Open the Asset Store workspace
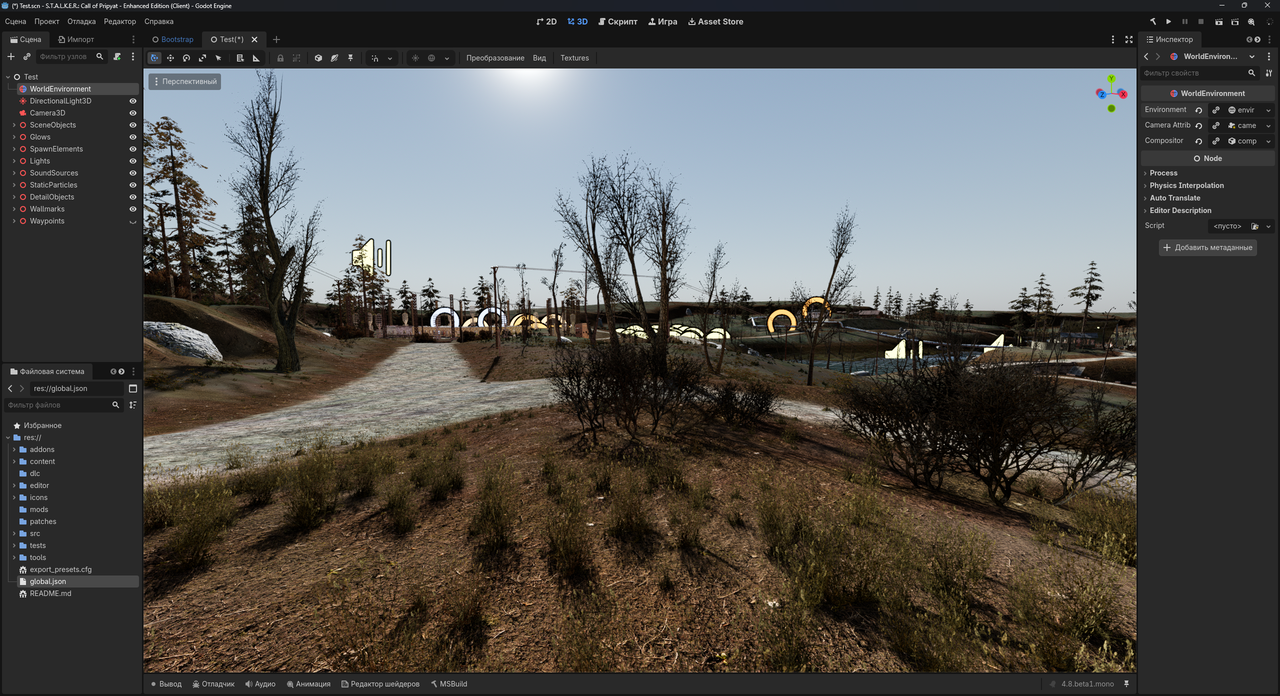 click(716, 21)
